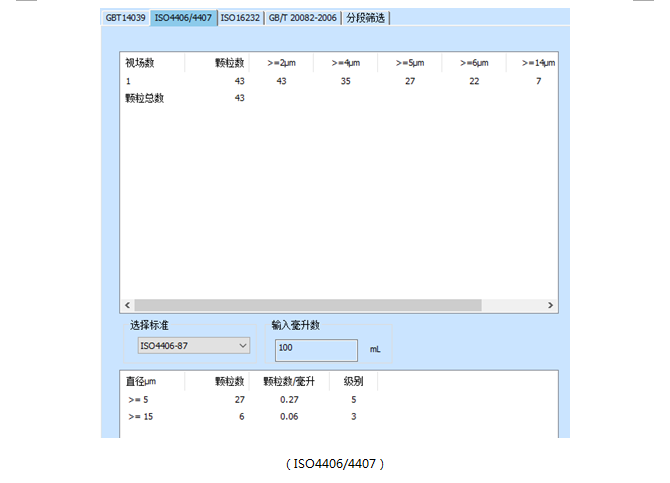Click the left arrow of horizontal scrollbar
This screenshot has width=670, height=483.
127,305
